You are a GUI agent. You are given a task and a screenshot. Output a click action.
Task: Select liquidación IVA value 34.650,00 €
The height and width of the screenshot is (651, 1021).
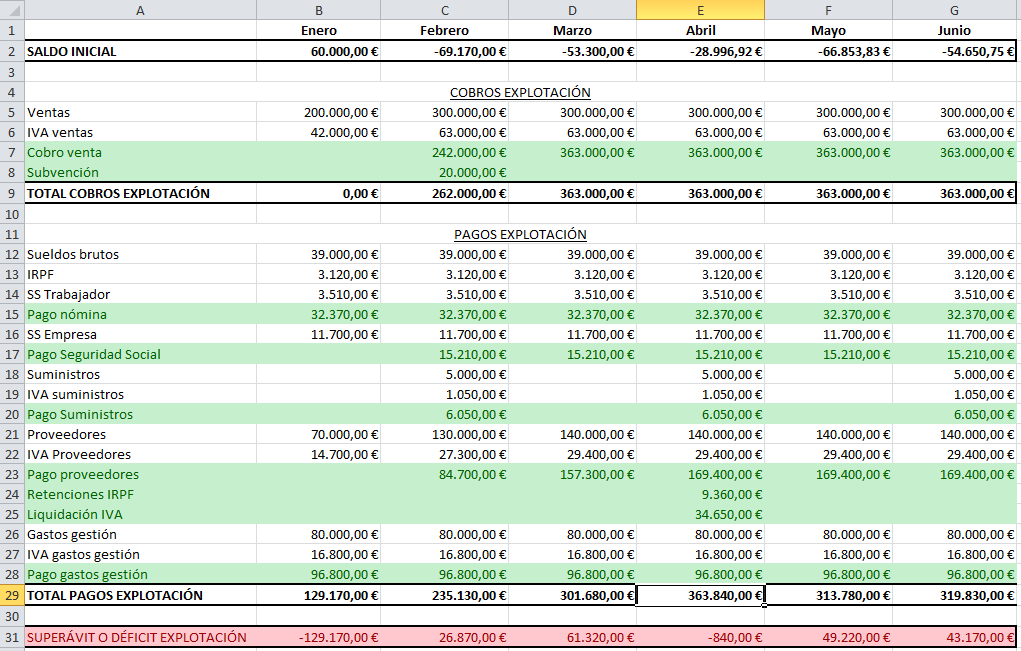pos(701,514)
